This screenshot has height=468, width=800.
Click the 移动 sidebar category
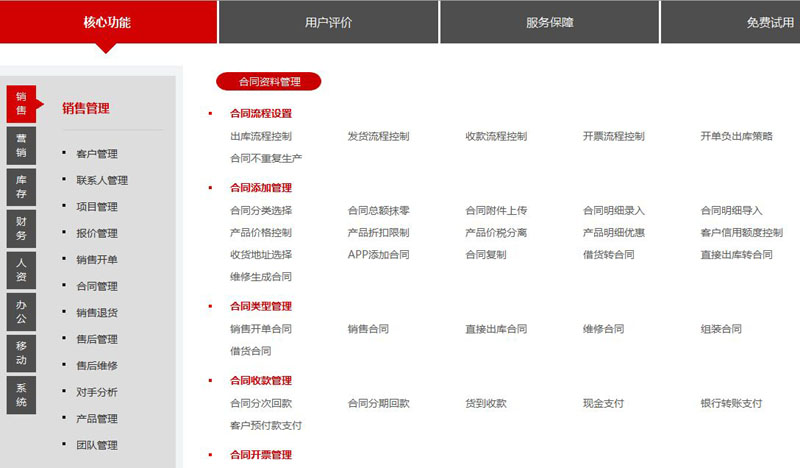(21, 353)
